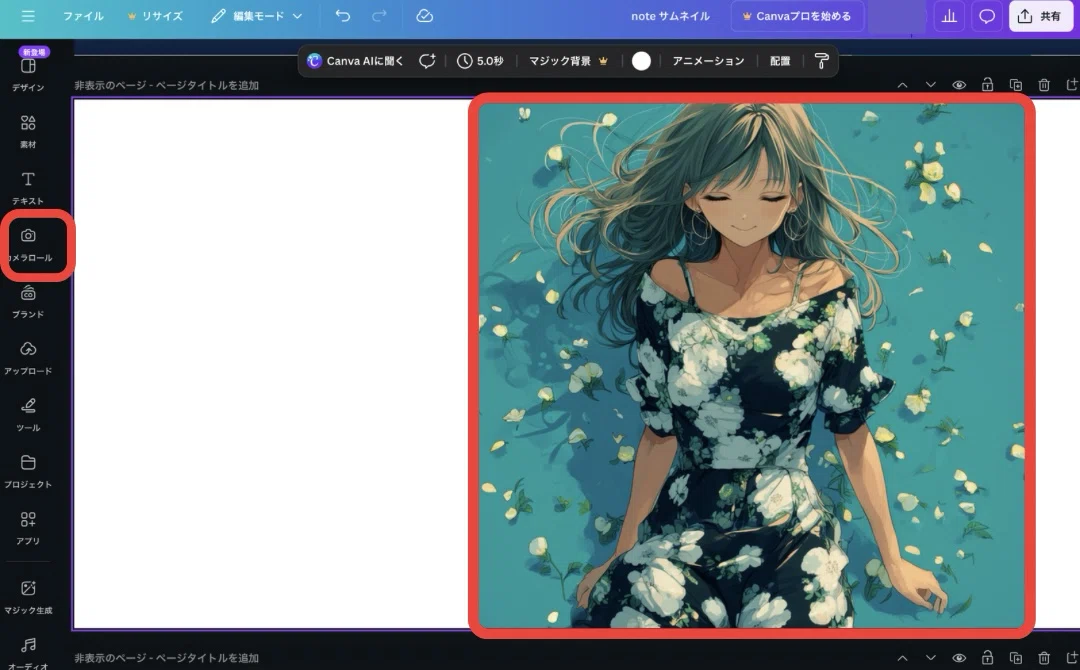
Task: Toggle the upper page's eye visibility icon
Action: click(x=959, y=85)
